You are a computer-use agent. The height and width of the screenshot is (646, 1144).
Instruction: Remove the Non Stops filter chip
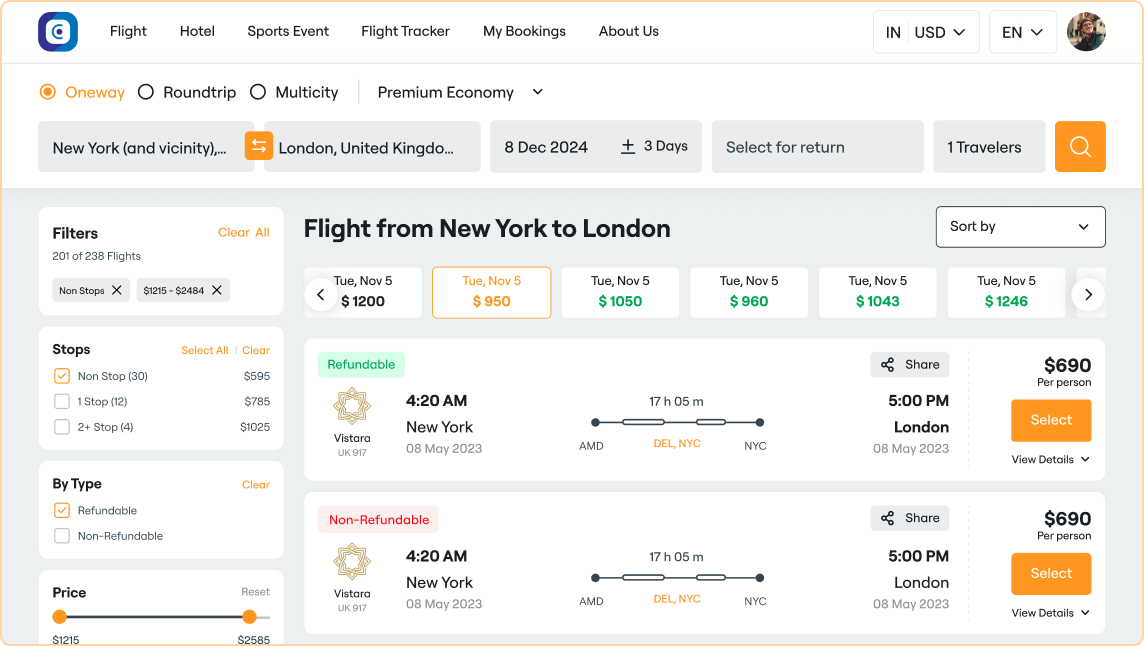click(117, 290)
